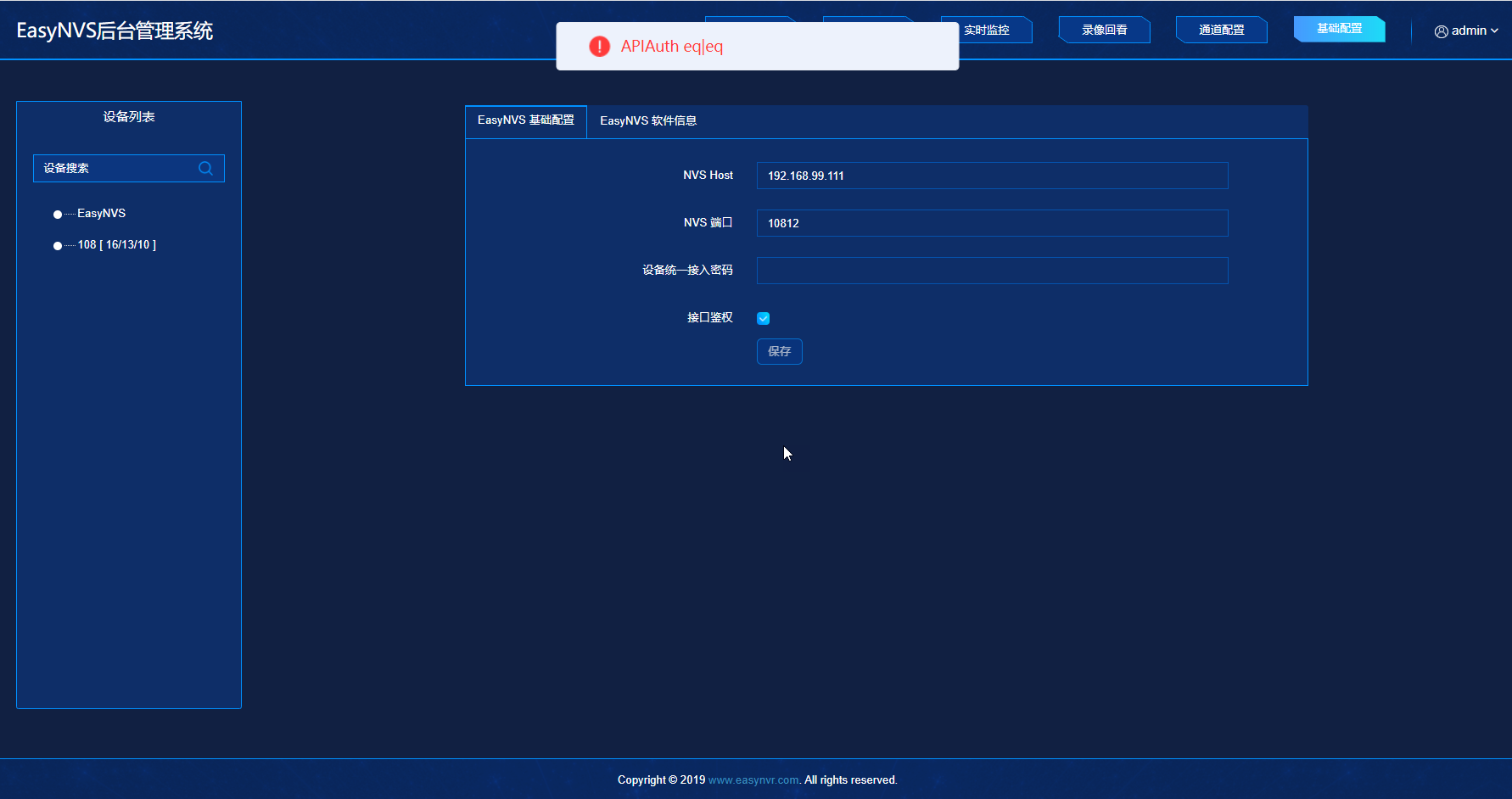The width and height of the screenshot is (1512, 799).
Task: Click the EasyNVS tree node bullet
Action: point(58,215)
